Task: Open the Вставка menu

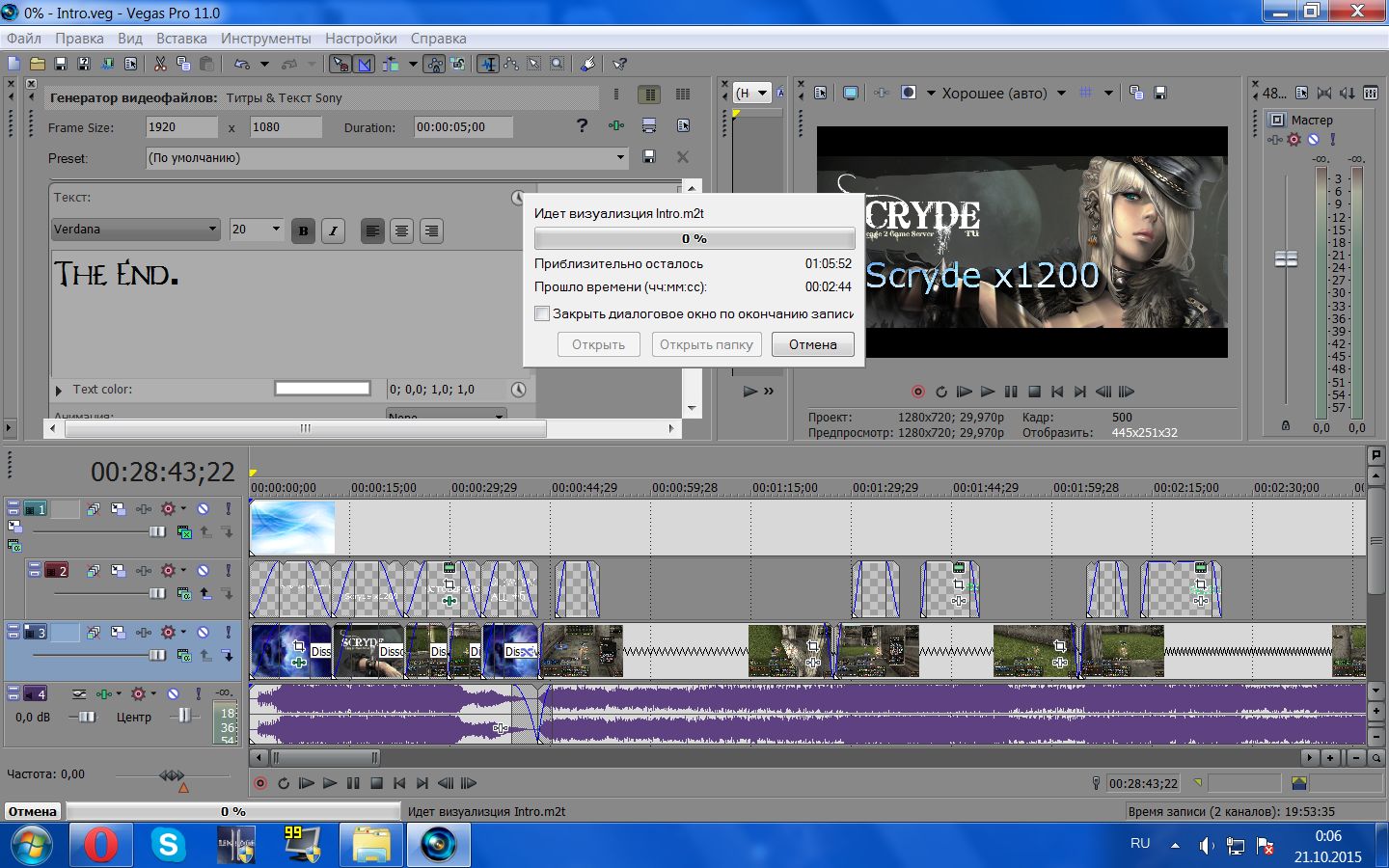Action: click(181, 39)
